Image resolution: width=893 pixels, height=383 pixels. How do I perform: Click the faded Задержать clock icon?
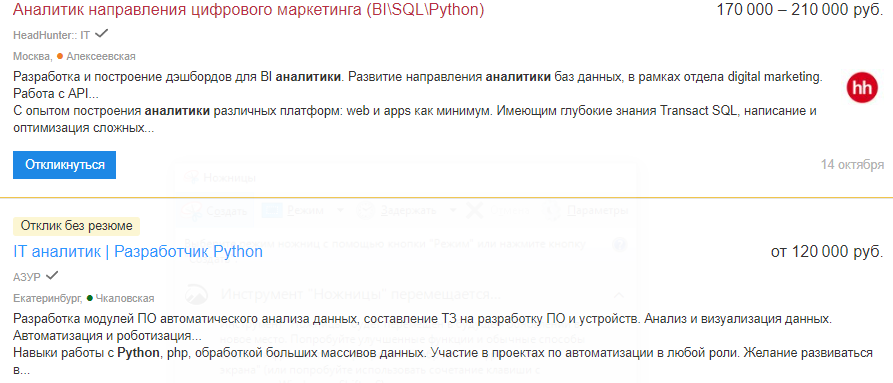(x=367, y=211)
